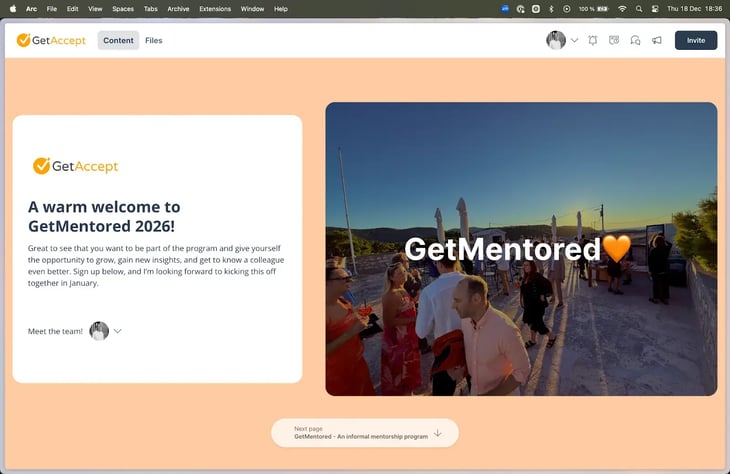730x474 pixels.
Task: Open the Spaces menu
Action: point(122,8)
